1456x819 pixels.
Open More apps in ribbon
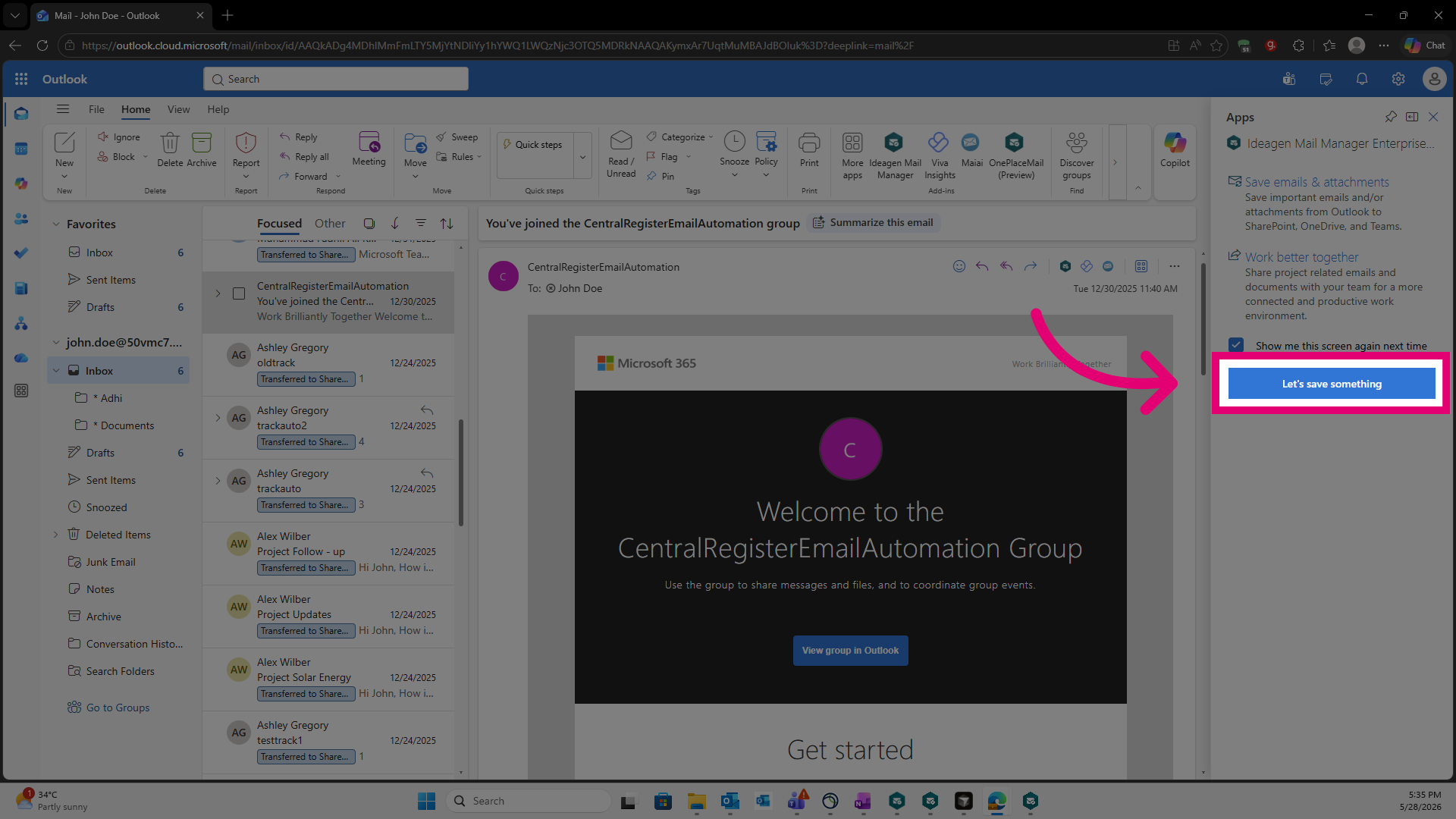pos(852,155)
